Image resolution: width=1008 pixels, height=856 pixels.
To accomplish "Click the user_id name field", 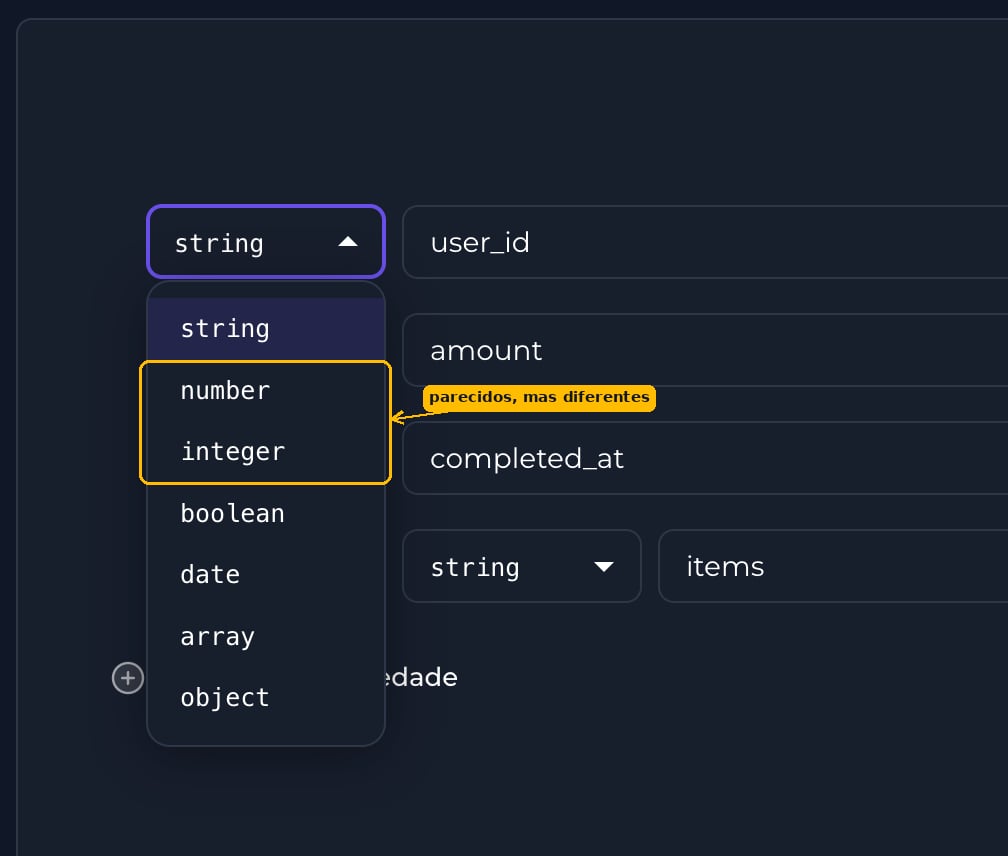I will click(x=705, y=242).
